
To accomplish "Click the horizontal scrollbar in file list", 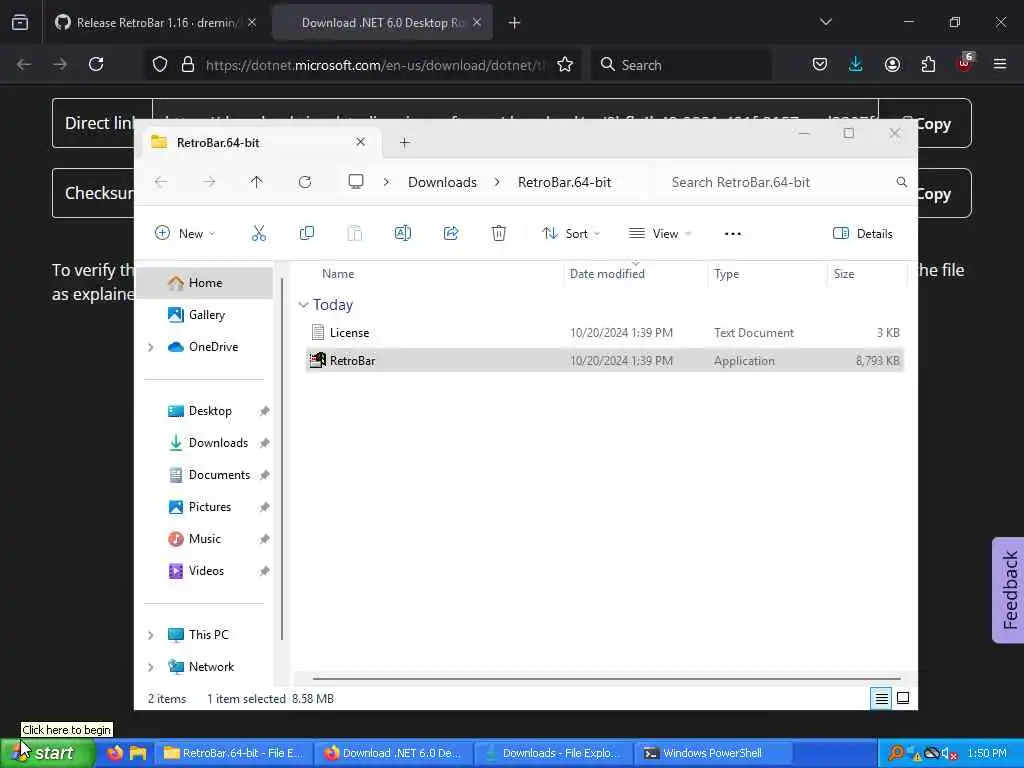I will 606,679.
